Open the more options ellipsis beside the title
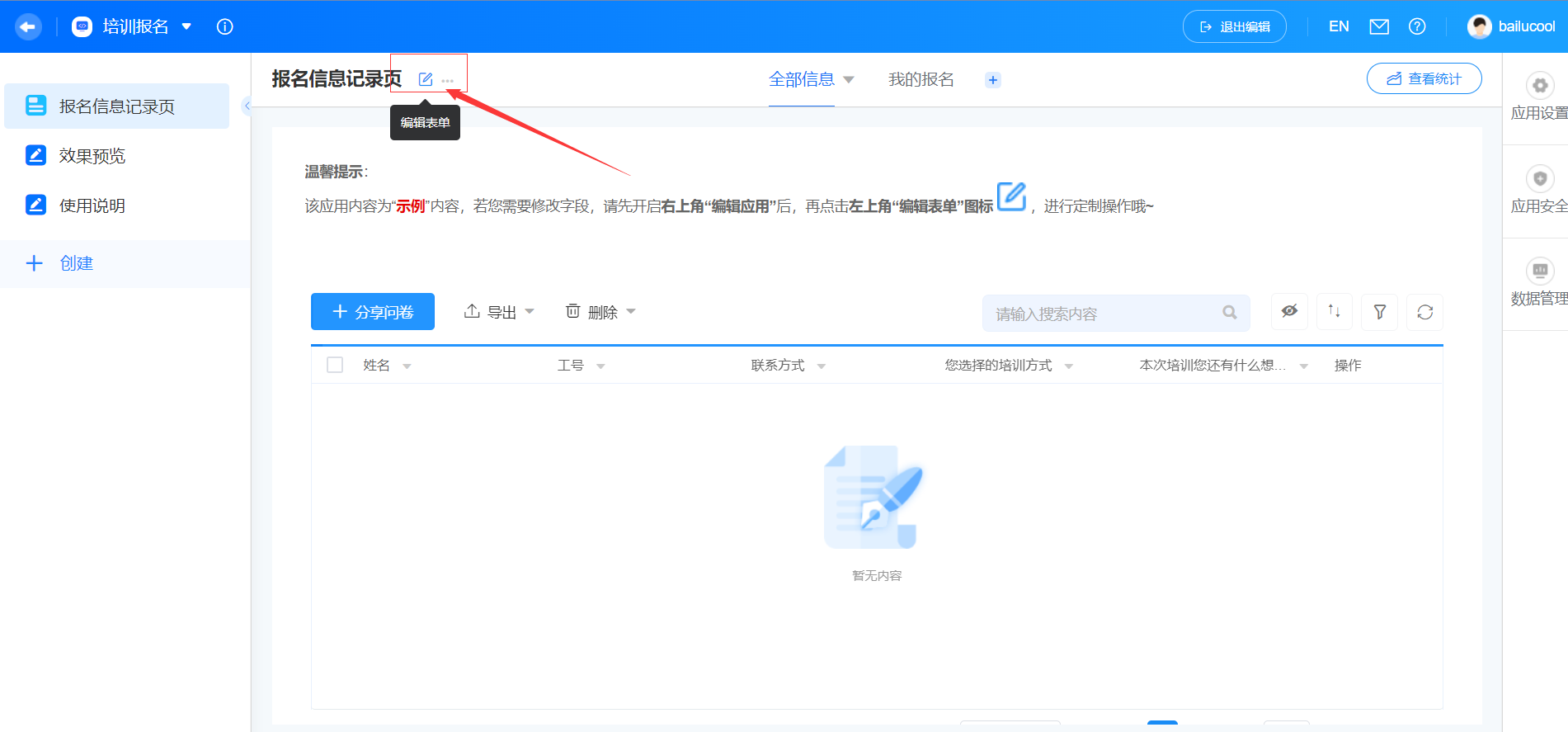The image size is (1568, 732). click(448, 81)
